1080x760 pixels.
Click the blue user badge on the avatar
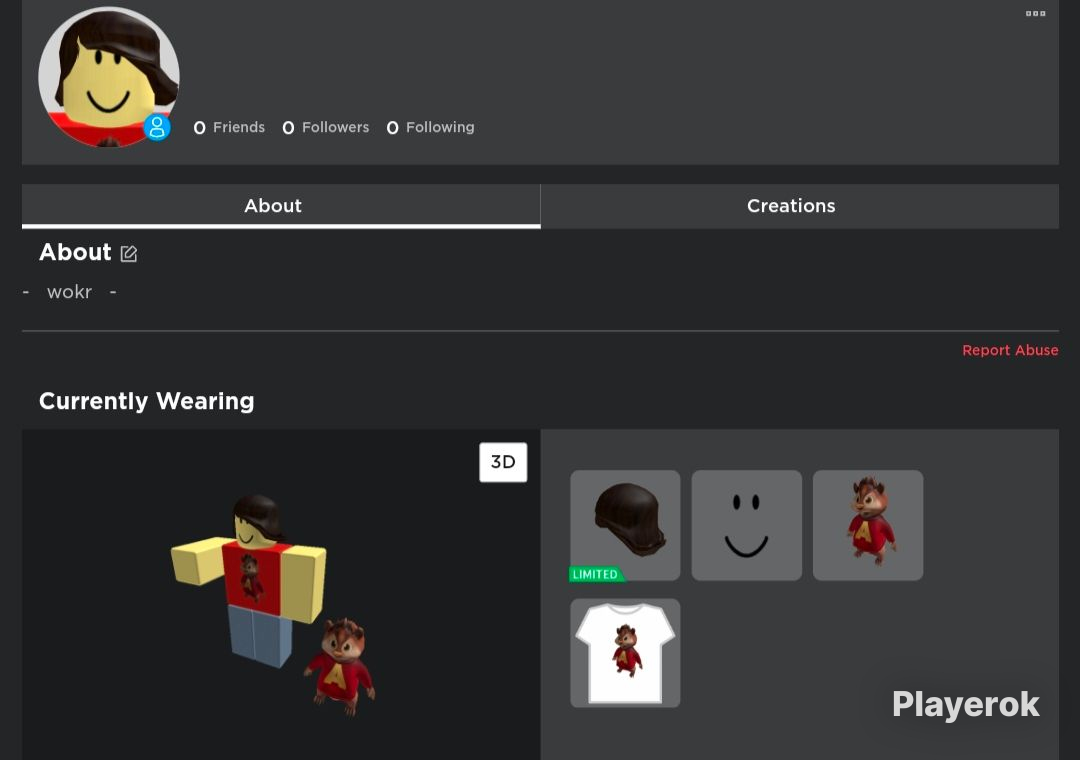(157, 127)
